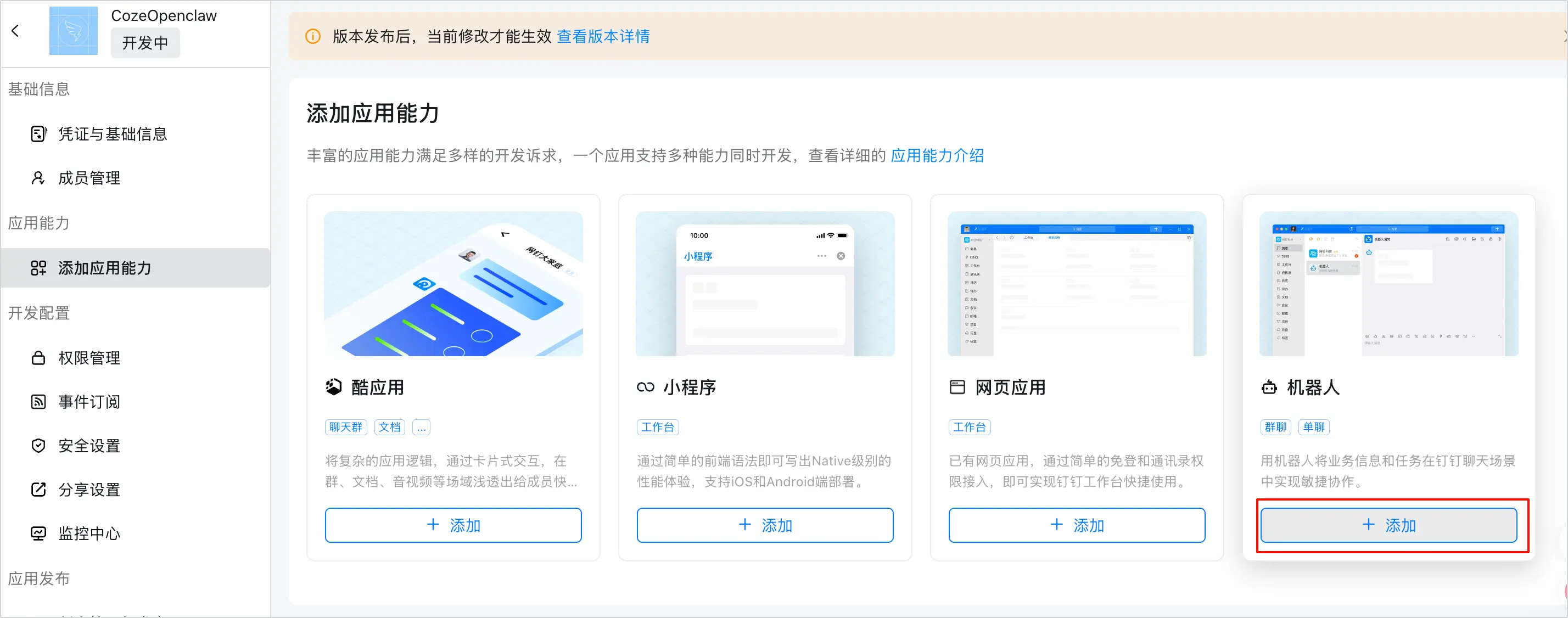Click the 基础信息 section header
The height and width of the screenshot is (618, 1568).
tap(39, 89)
